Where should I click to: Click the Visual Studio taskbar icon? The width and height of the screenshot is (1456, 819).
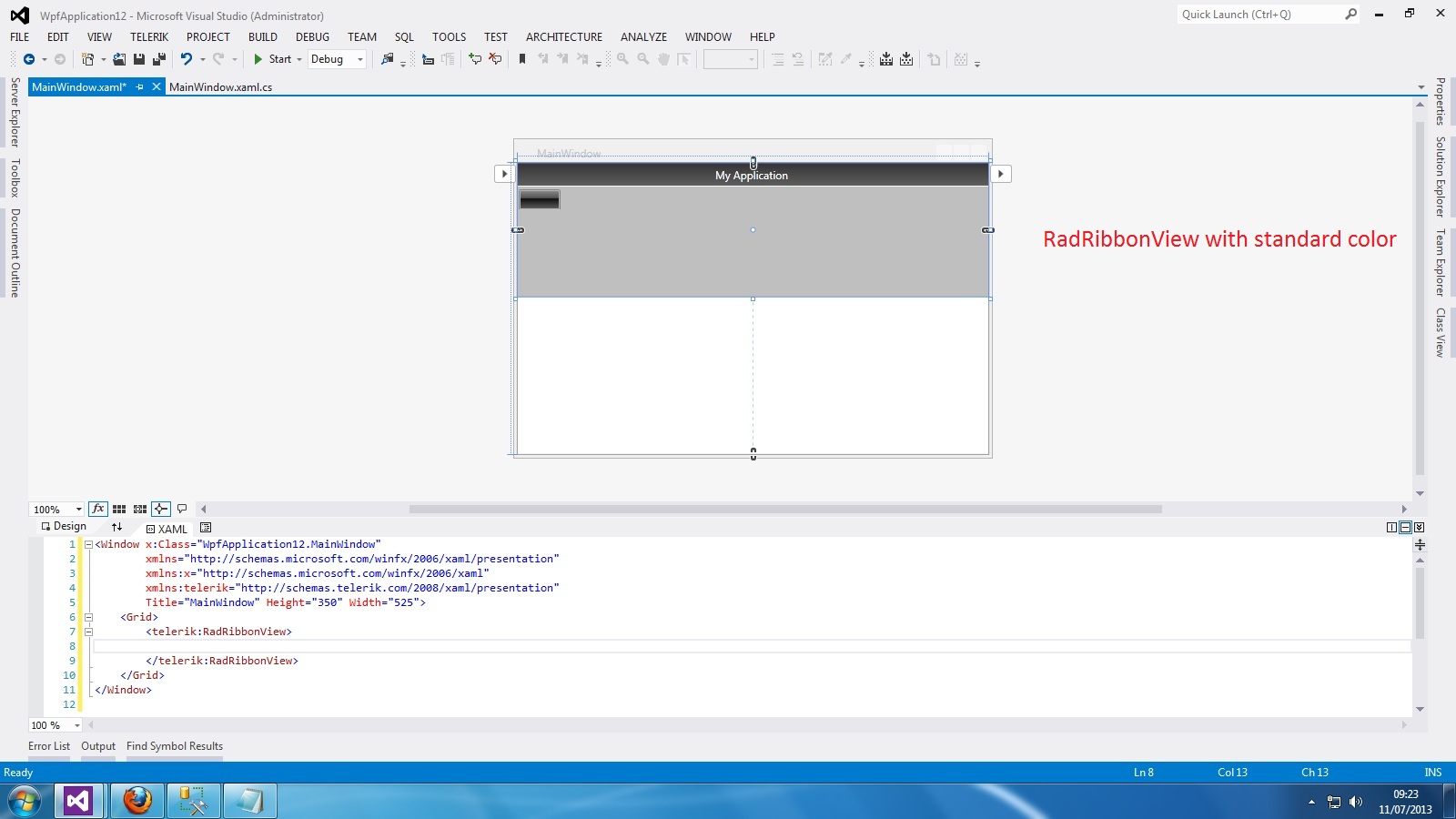[79, 801]
